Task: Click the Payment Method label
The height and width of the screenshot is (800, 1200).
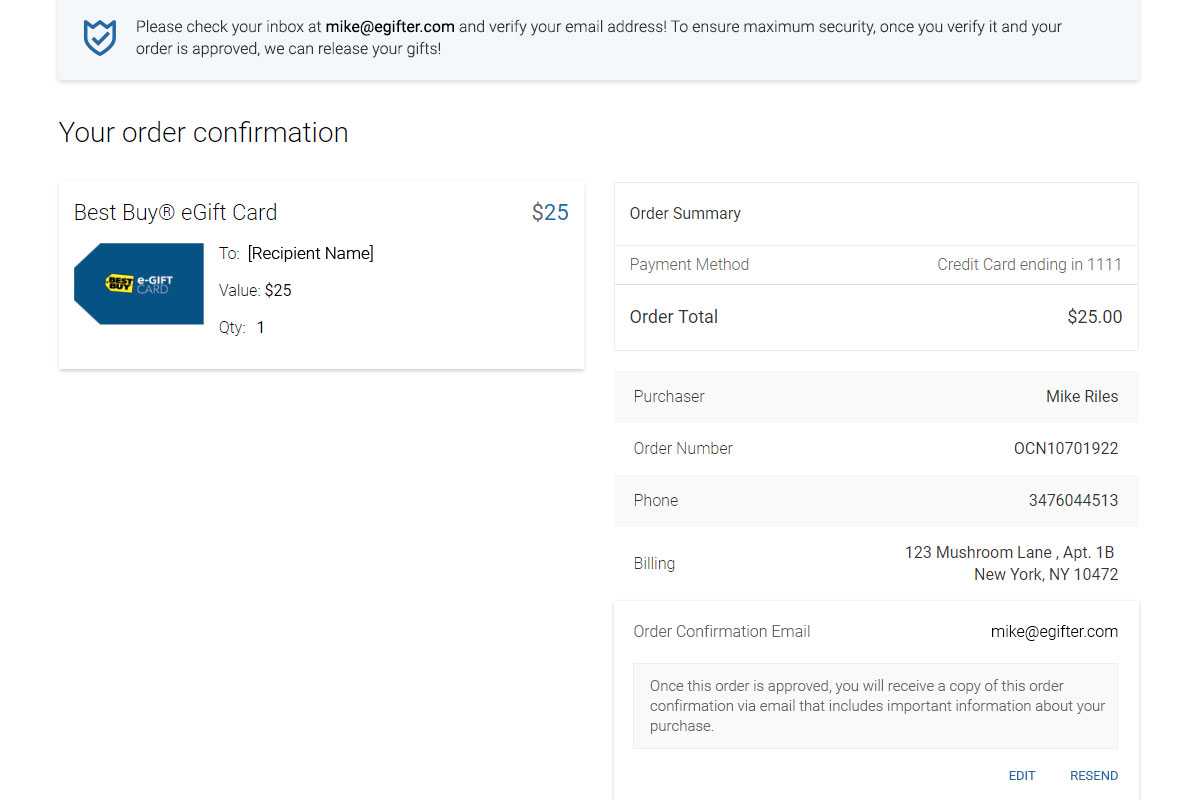Action: [689, 265]
